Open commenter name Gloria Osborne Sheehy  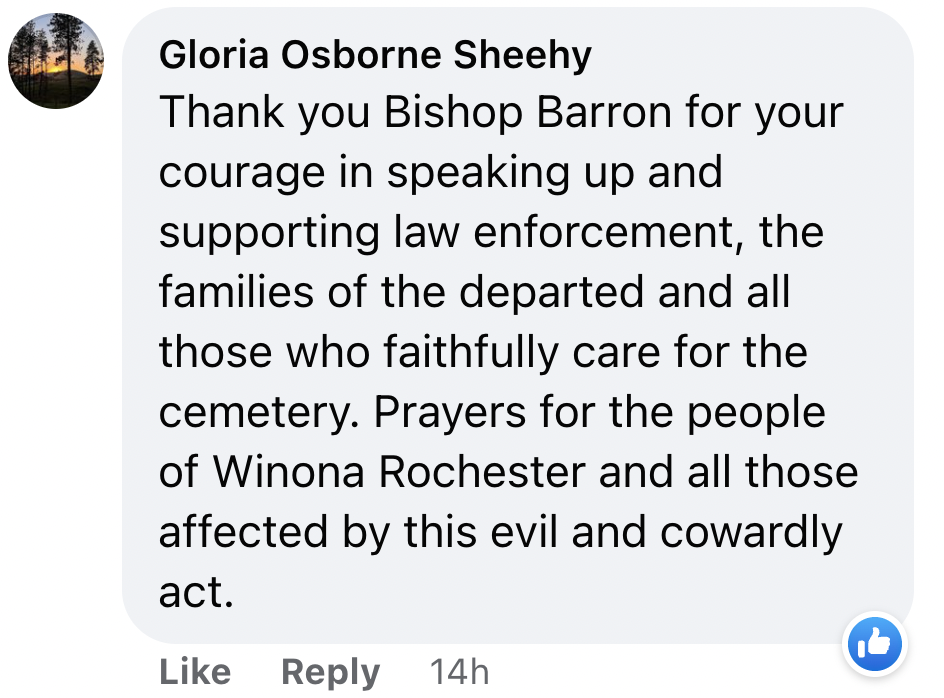click(x=375, y=56)
